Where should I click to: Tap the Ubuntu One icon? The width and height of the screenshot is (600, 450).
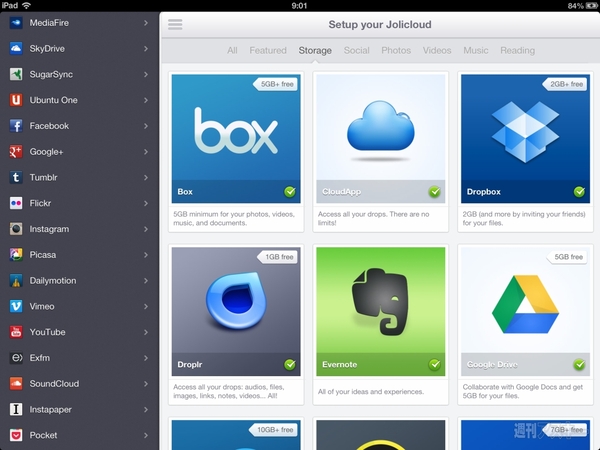pyautogui.click(x=16, y=100)
